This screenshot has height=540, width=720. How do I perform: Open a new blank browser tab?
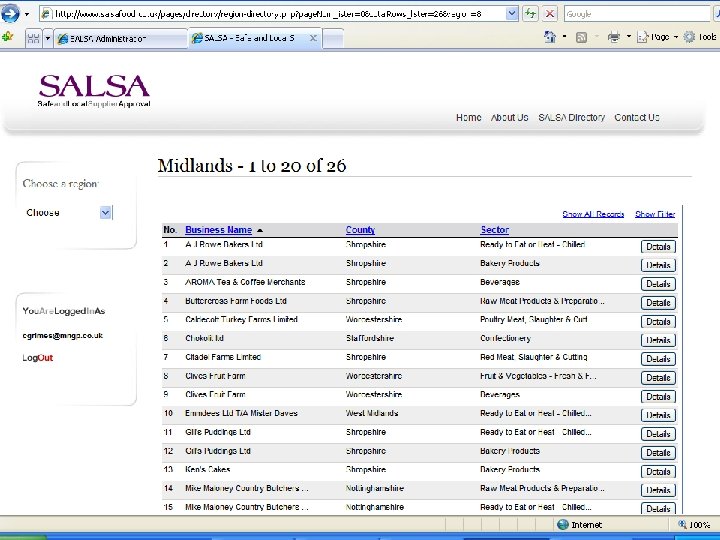333,38
